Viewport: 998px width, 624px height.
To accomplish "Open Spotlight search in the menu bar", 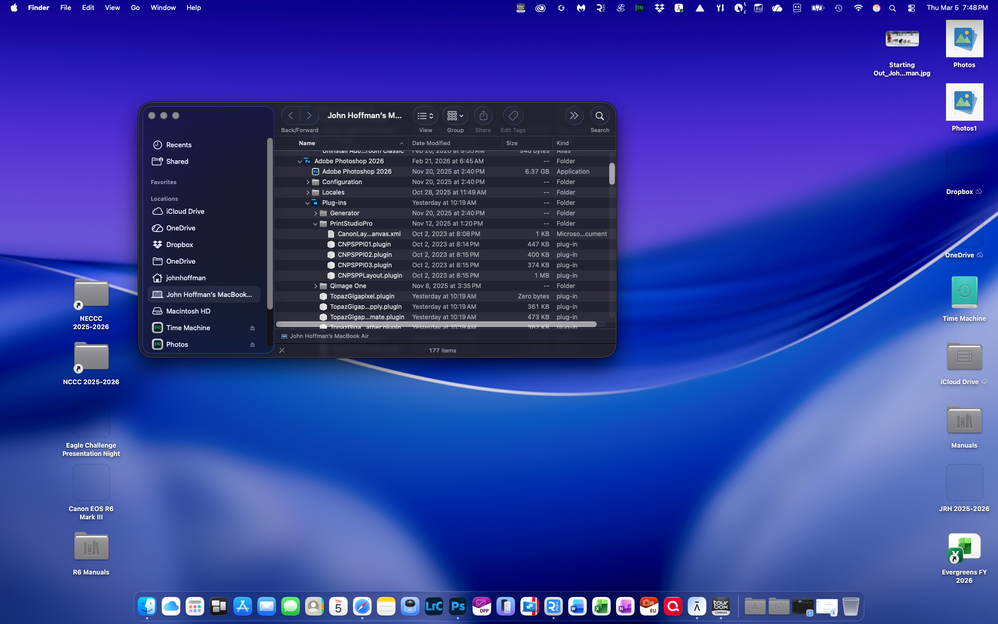I will point(892,8).
